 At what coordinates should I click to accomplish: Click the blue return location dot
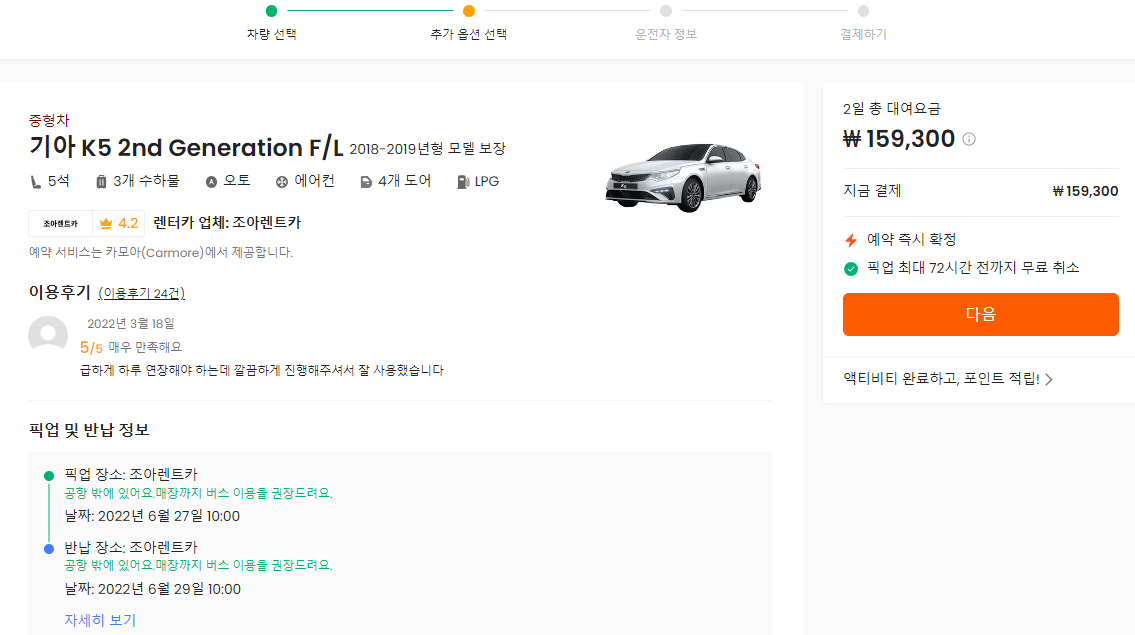(x=49, y=549)
